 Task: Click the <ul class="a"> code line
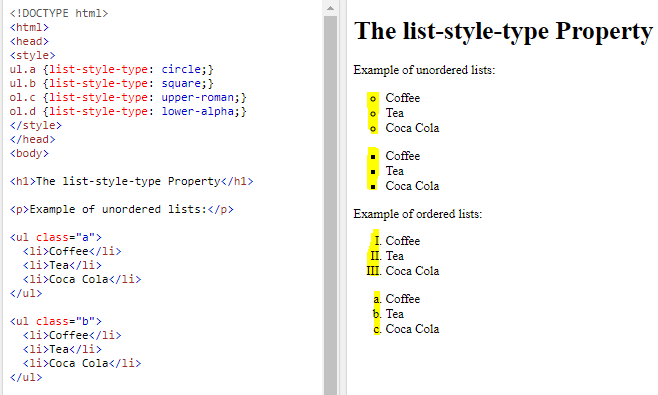(56, 237)
